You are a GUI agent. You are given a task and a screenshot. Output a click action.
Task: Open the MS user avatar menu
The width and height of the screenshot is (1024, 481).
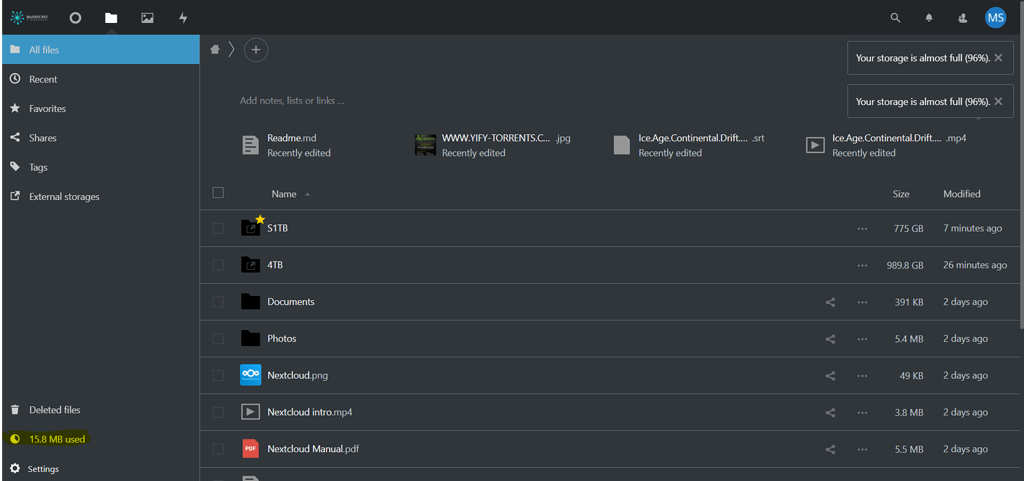click(x=995, y=18)
